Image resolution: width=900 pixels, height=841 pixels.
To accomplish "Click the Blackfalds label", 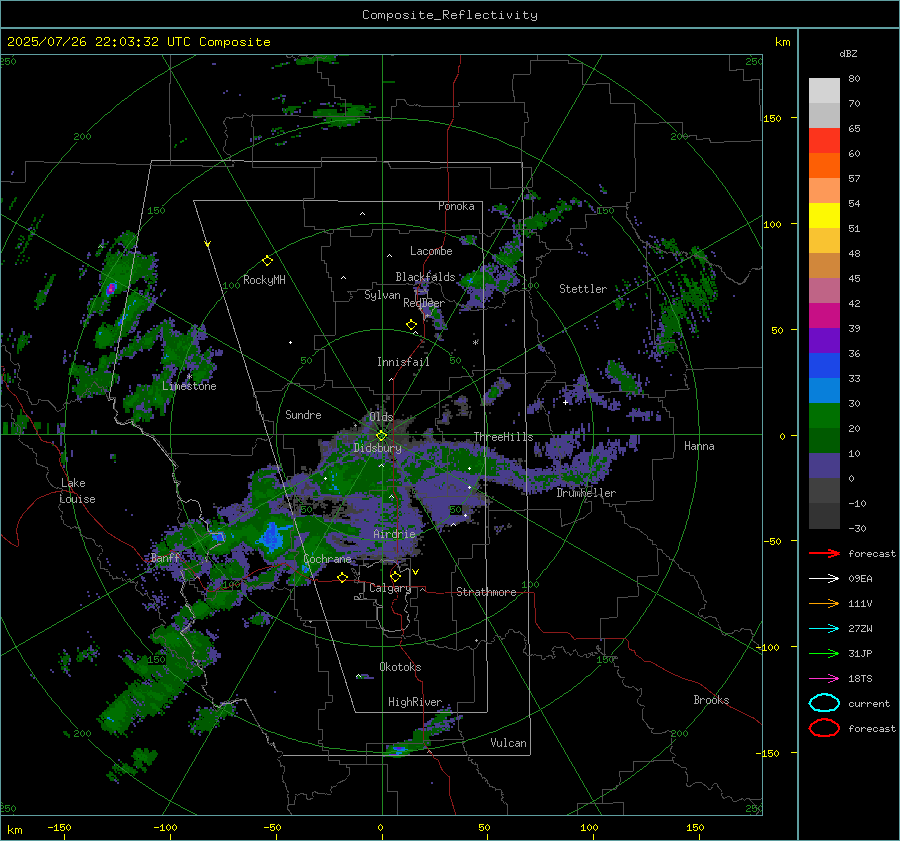I will click(425, 277).
